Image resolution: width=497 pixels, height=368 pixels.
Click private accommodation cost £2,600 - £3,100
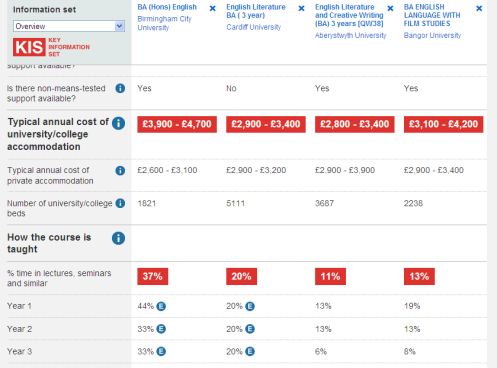click(167, 170)
